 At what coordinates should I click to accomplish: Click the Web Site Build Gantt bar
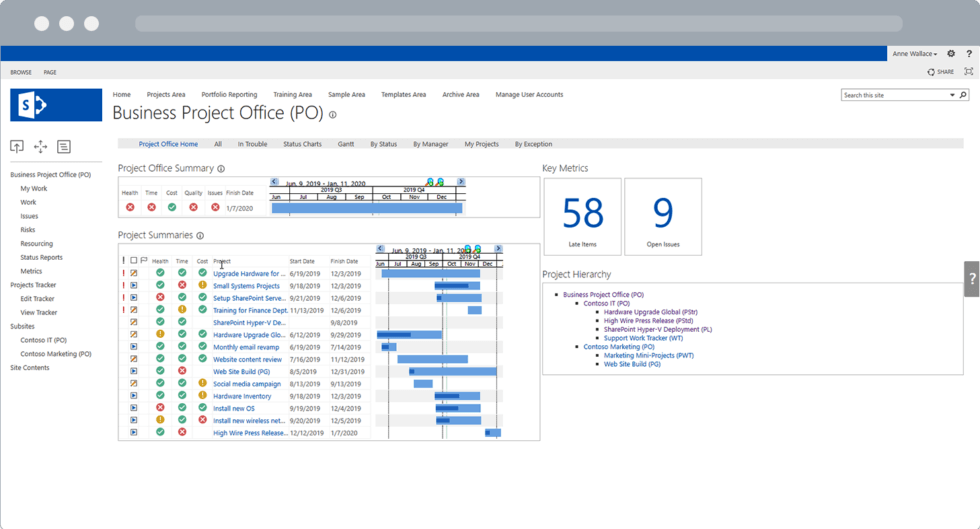click(x=453, y=372)
